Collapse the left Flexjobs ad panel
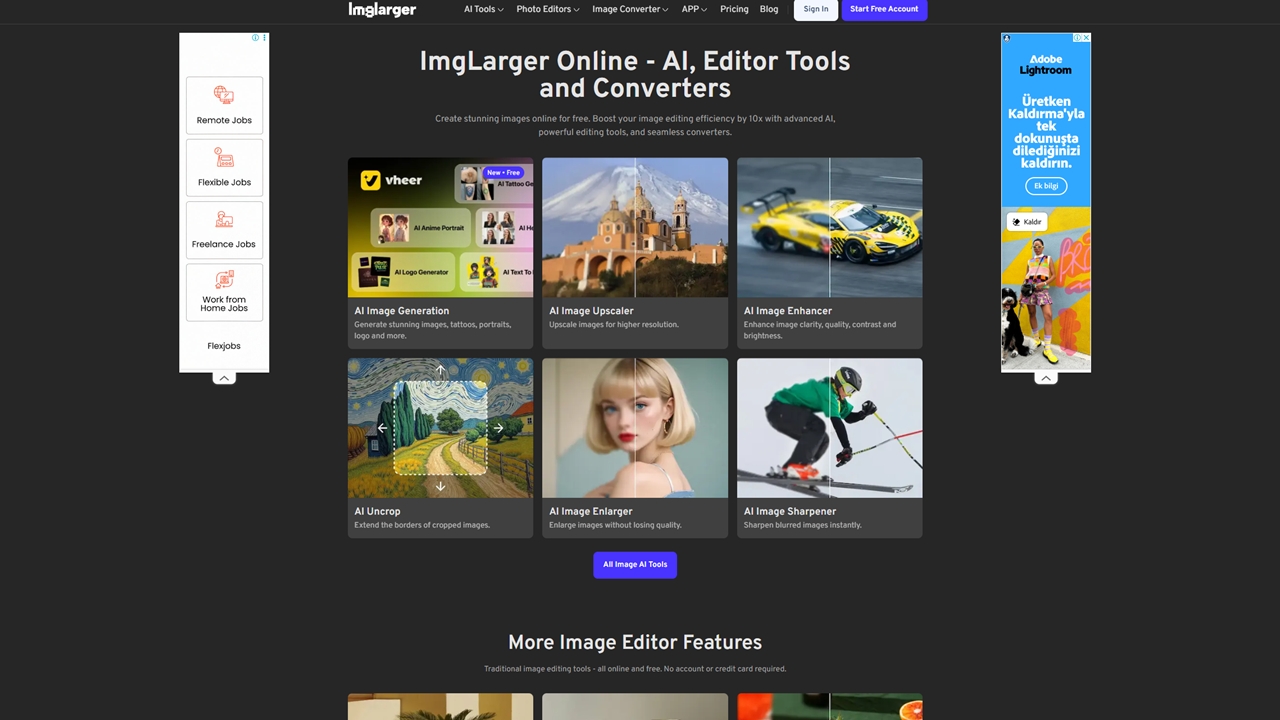The height and width of the screenshot is (720, 1280). (x=224, y=378)
